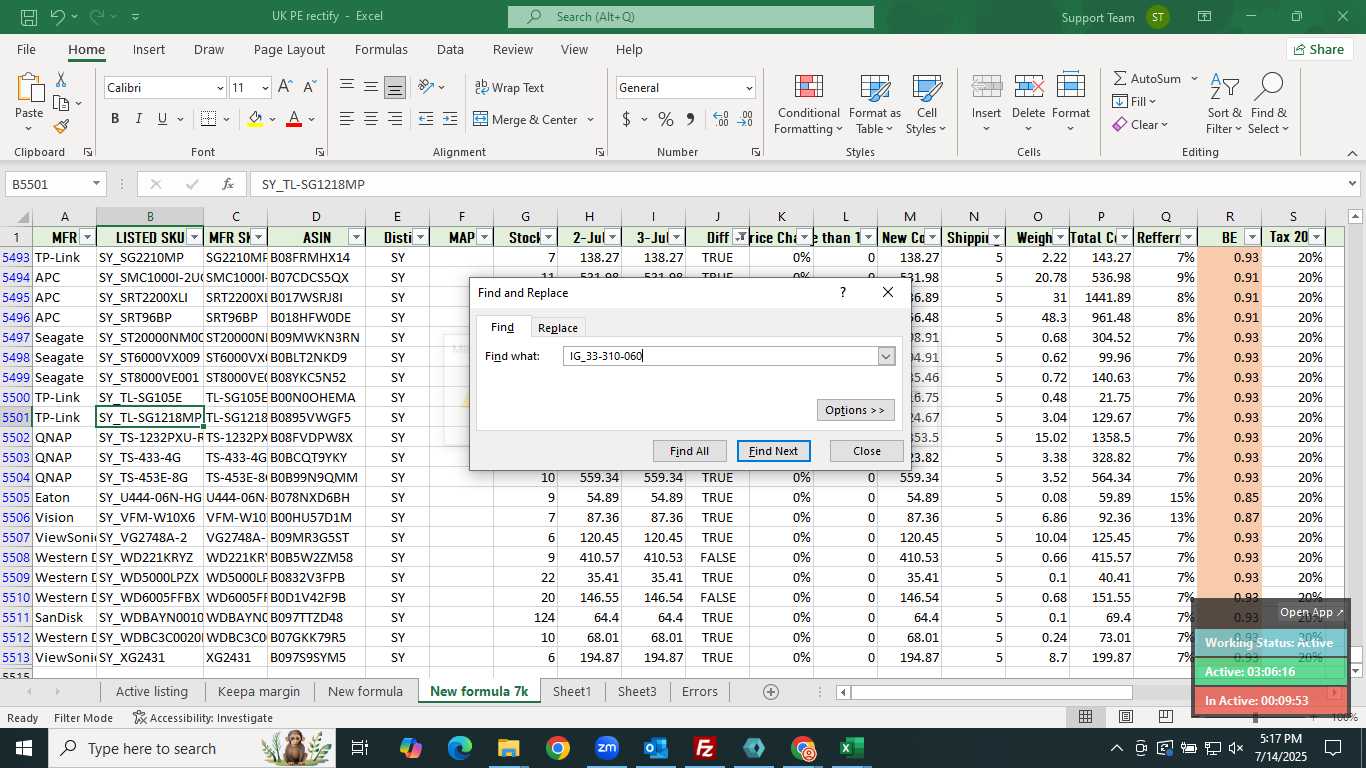This screenshot has width=1366, height=768.
Task: Click the Bottom Align icon
Action: pyautogui.click(x=395, y=87)
